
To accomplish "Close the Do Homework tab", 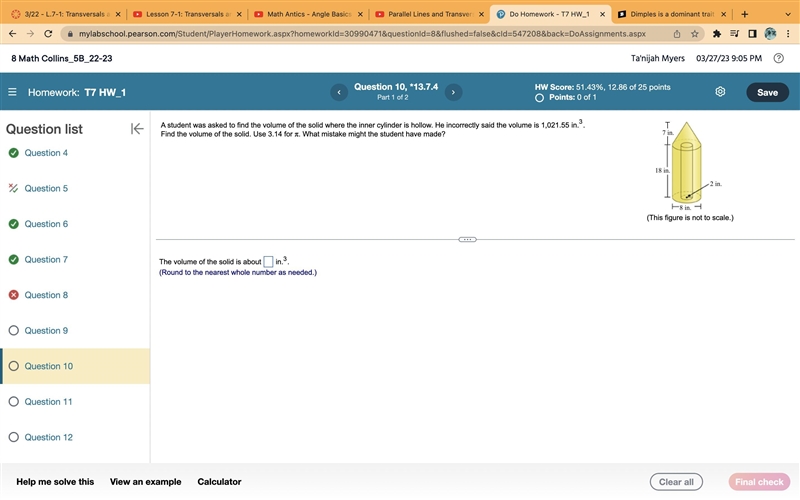I will pyautogui.click(x=602, y=14).
